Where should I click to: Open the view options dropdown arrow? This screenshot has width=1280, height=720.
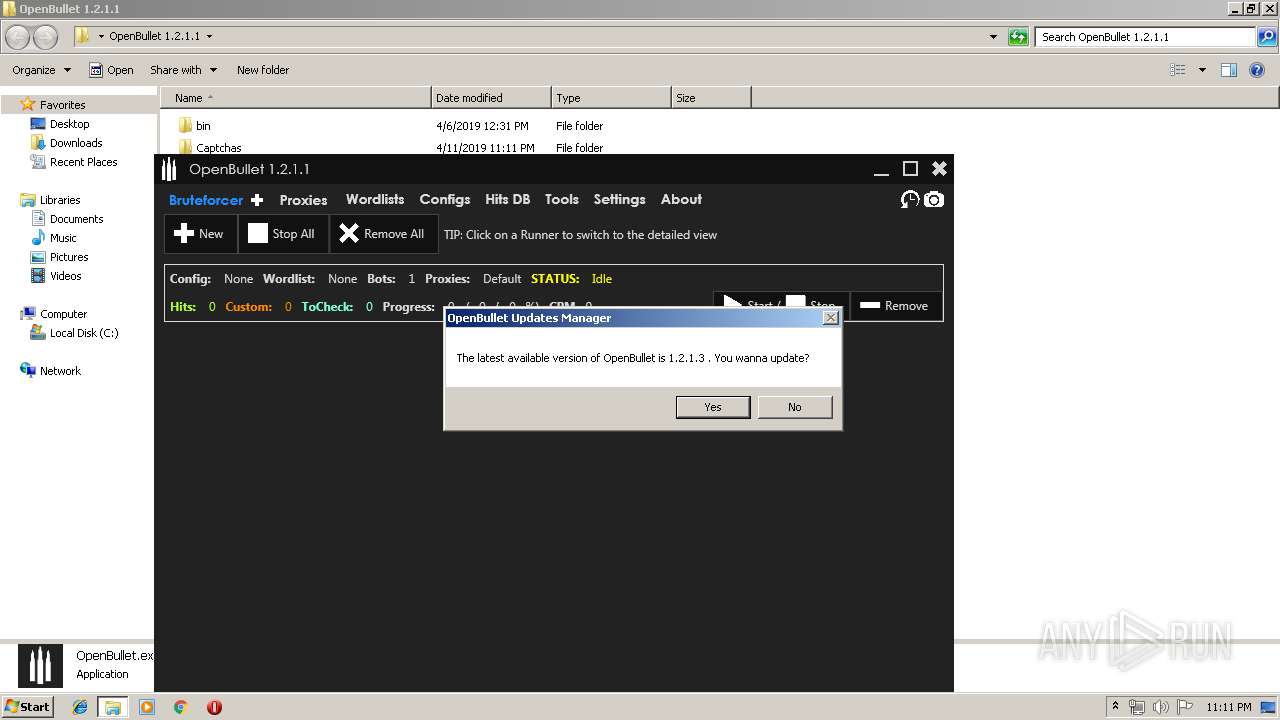1202,70
